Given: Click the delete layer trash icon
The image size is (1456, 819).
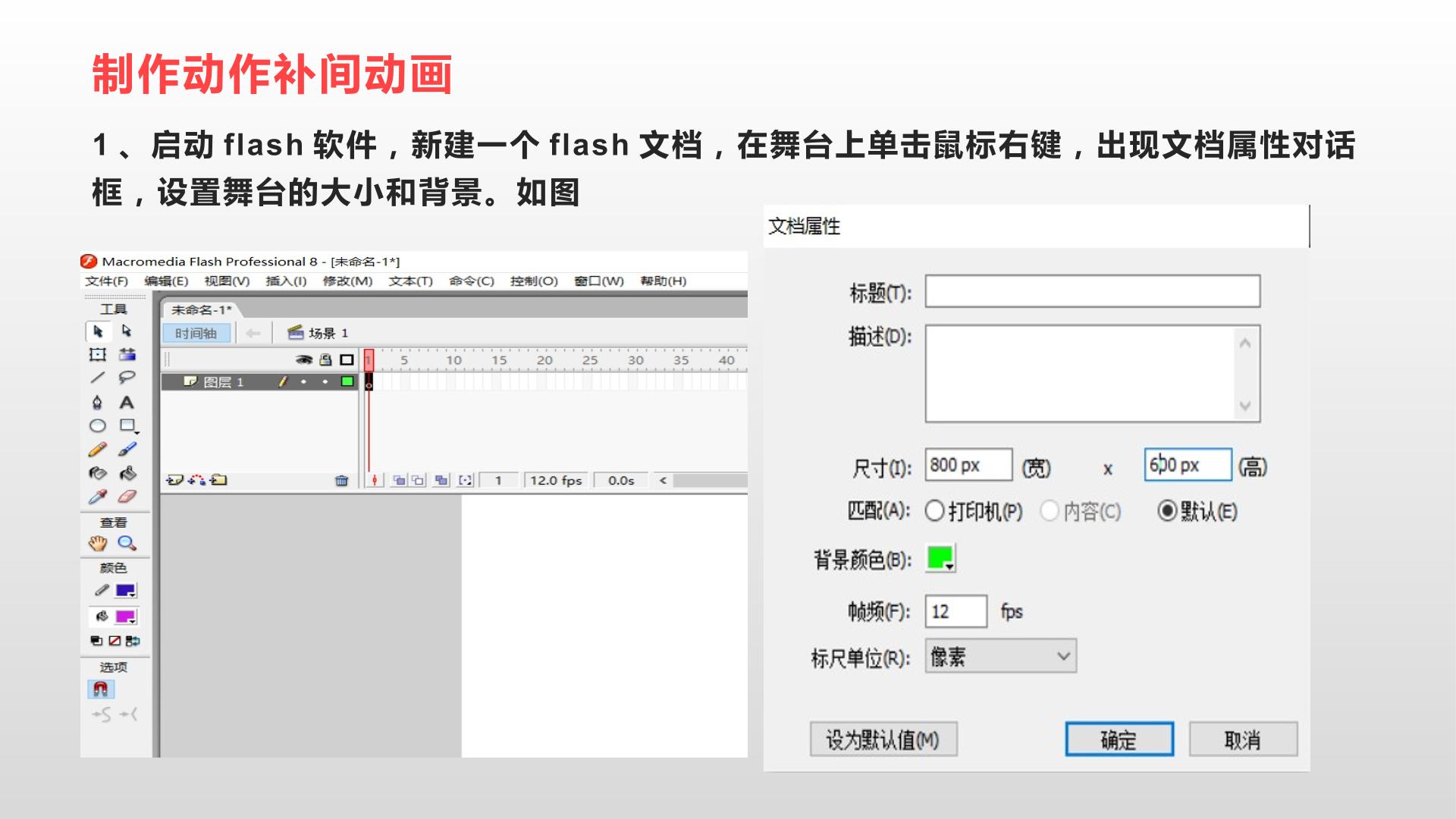Looking at the screenshot, I should click(341, 480).
